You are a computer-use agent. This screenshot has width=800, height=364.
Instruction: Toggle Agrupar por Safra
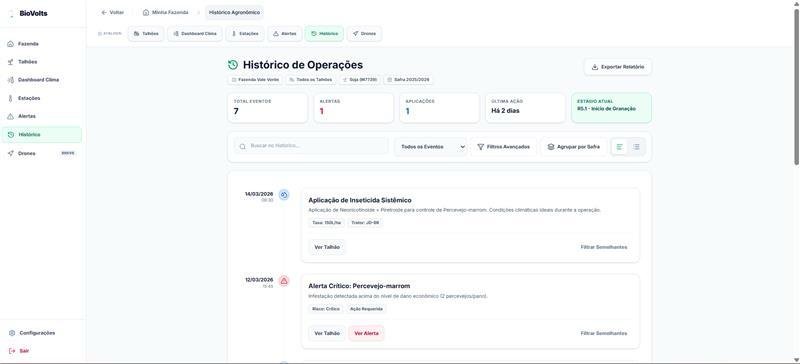pyautogui.click(x=573, y=147)
